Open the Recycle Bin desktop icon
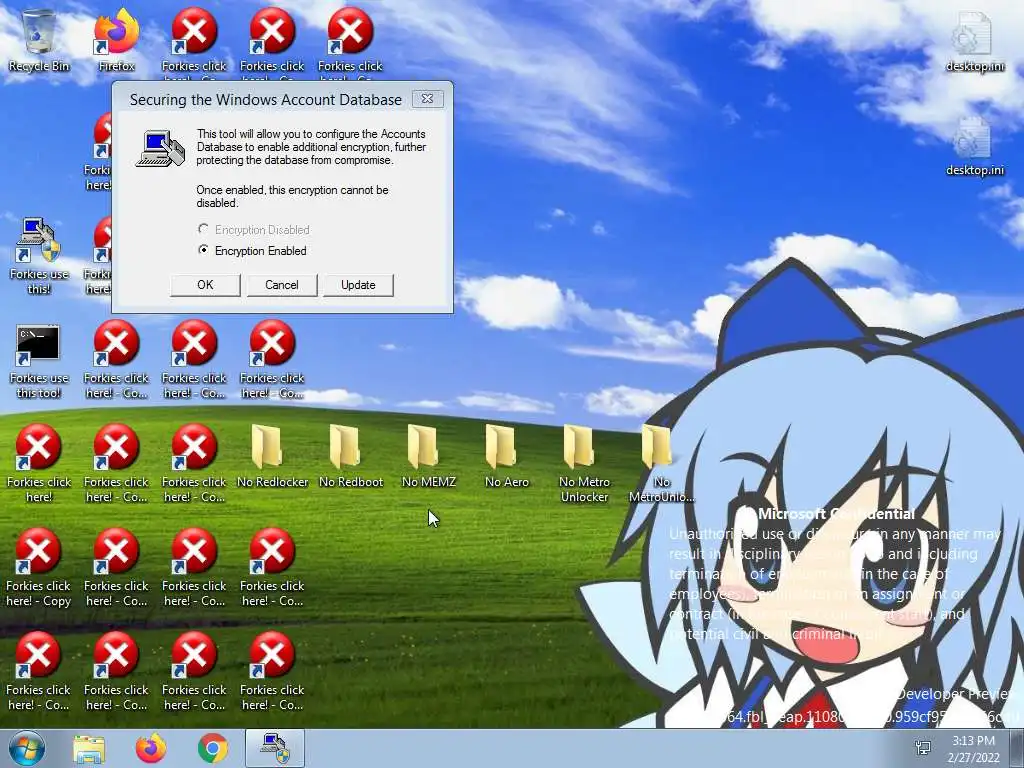The height and width of the screenshot is (768, 1024). (39, 39)
